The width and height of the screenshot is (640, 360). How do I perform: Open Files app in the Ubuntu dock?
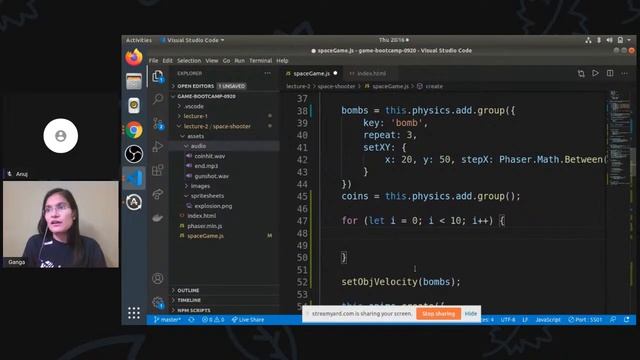[134, 81]
